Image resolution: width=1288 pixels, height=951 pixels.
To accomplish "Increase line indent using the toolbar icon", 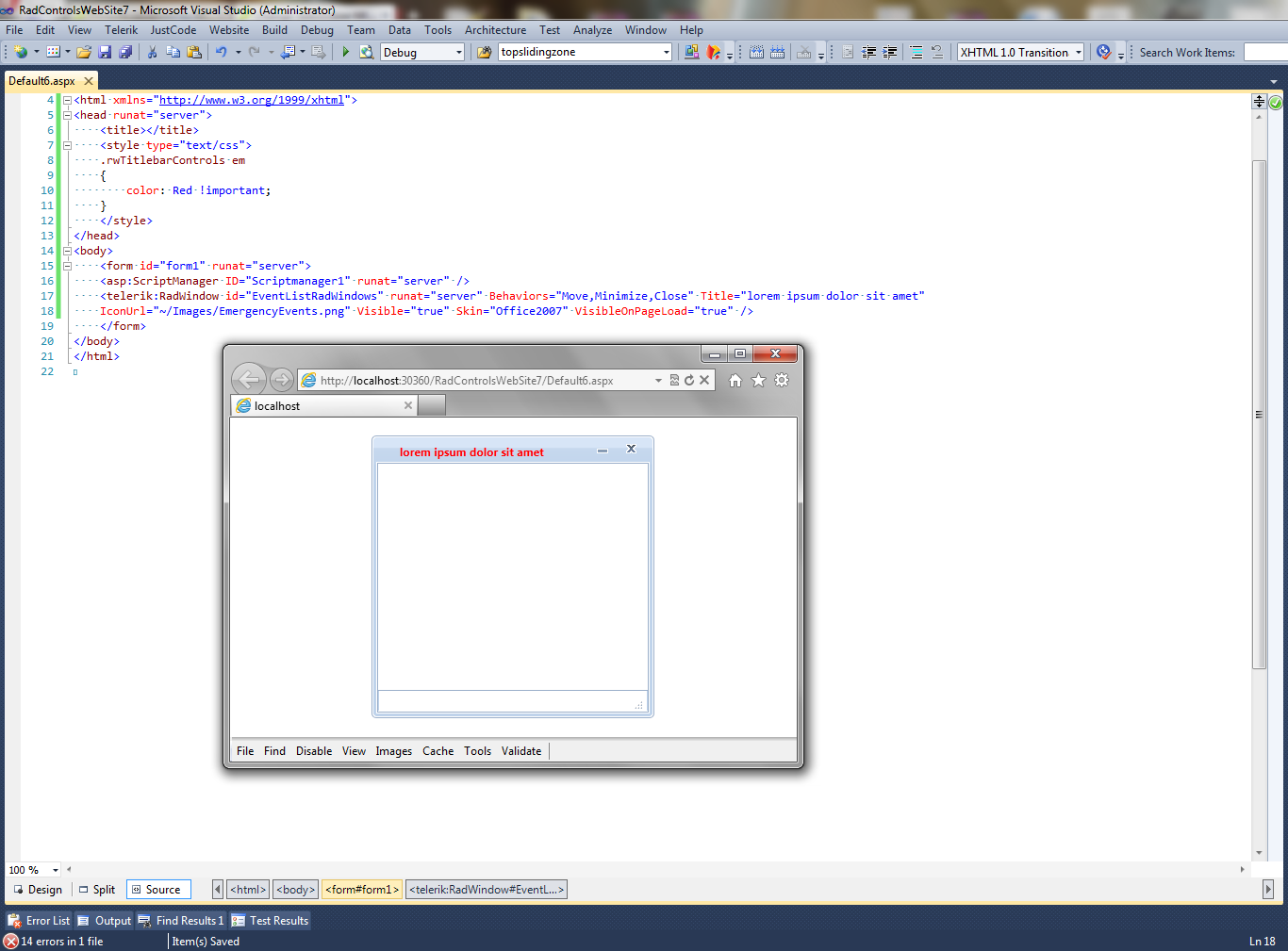I will pyautogui.click(x=889, y=52).
